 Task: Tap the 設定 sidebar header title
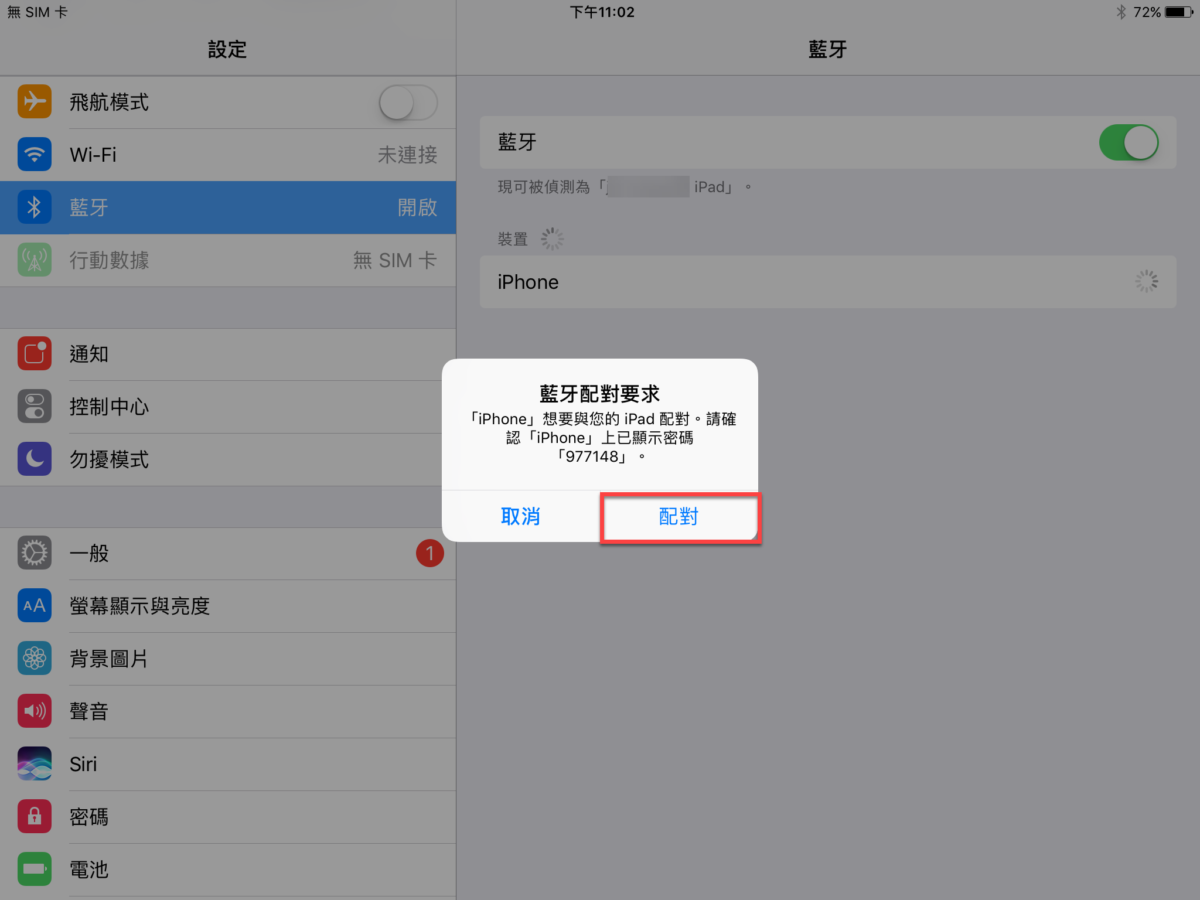pyautogui.click(x=227, y=49)
